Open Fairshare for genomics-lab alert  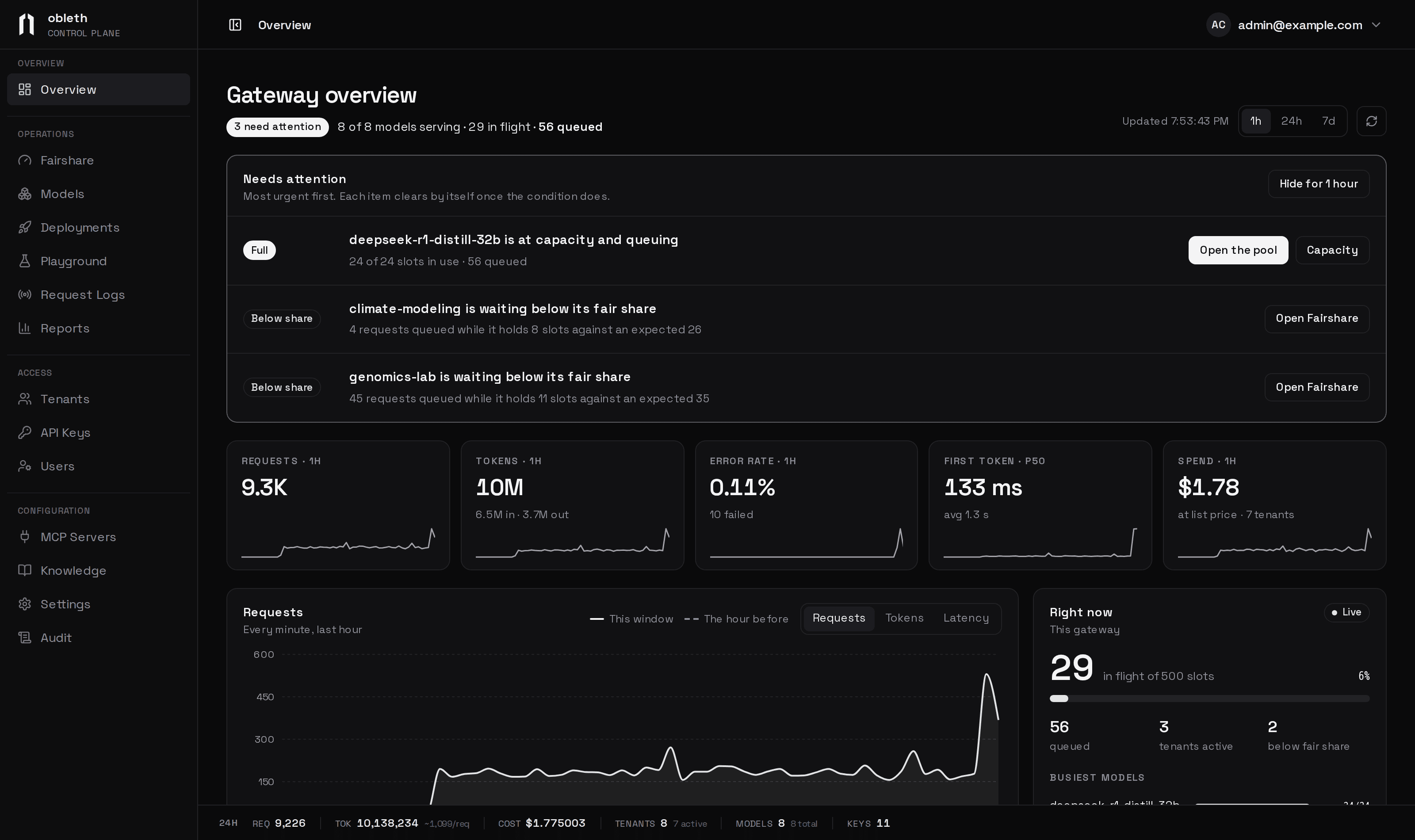[x=1316, y=387]
